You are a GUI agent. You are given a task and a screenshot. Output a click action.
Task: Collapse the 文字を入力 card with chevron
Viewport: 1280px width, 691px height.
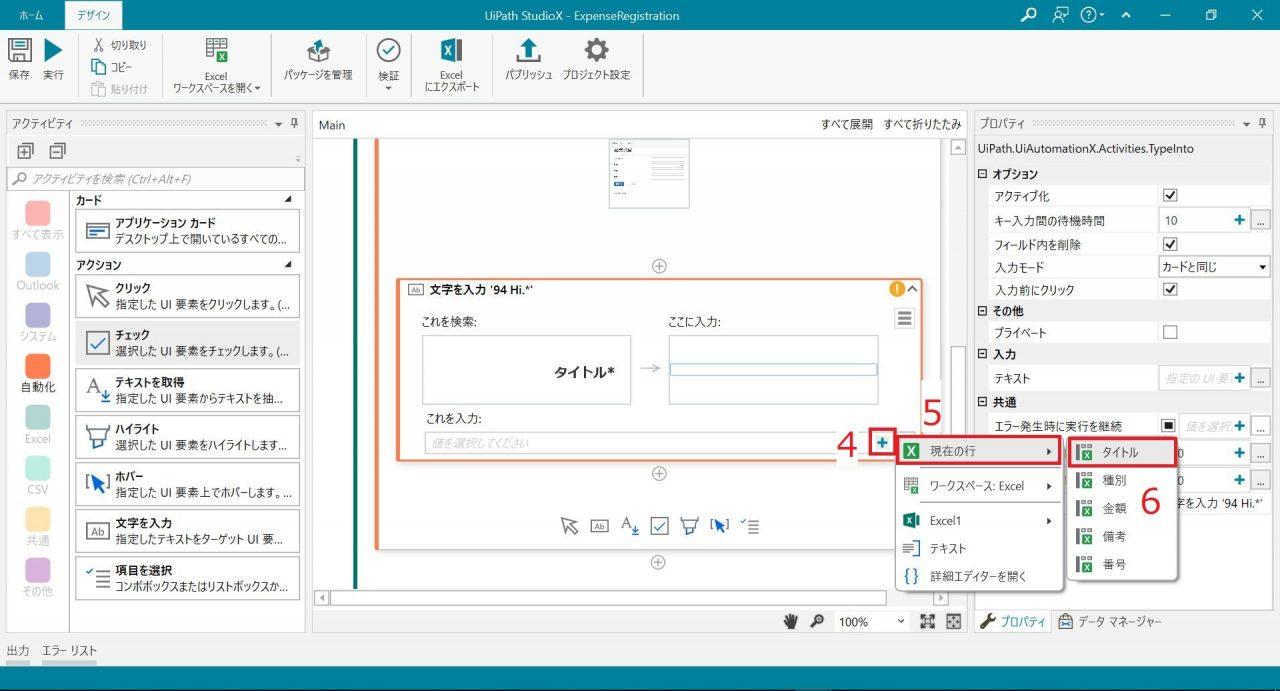912,289
